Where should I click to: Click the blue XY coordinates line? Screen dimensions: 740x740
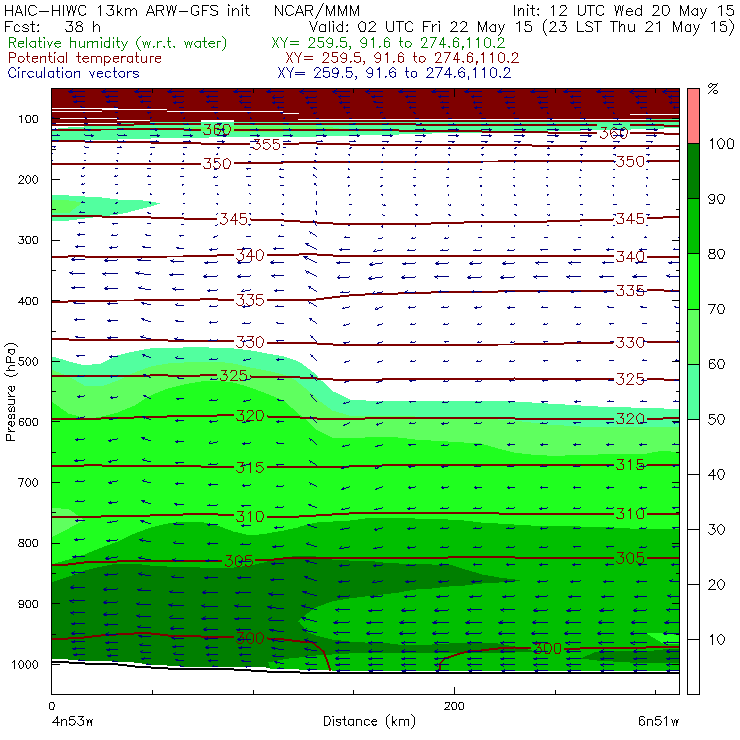pyautogui.click(x=395, y=73)
